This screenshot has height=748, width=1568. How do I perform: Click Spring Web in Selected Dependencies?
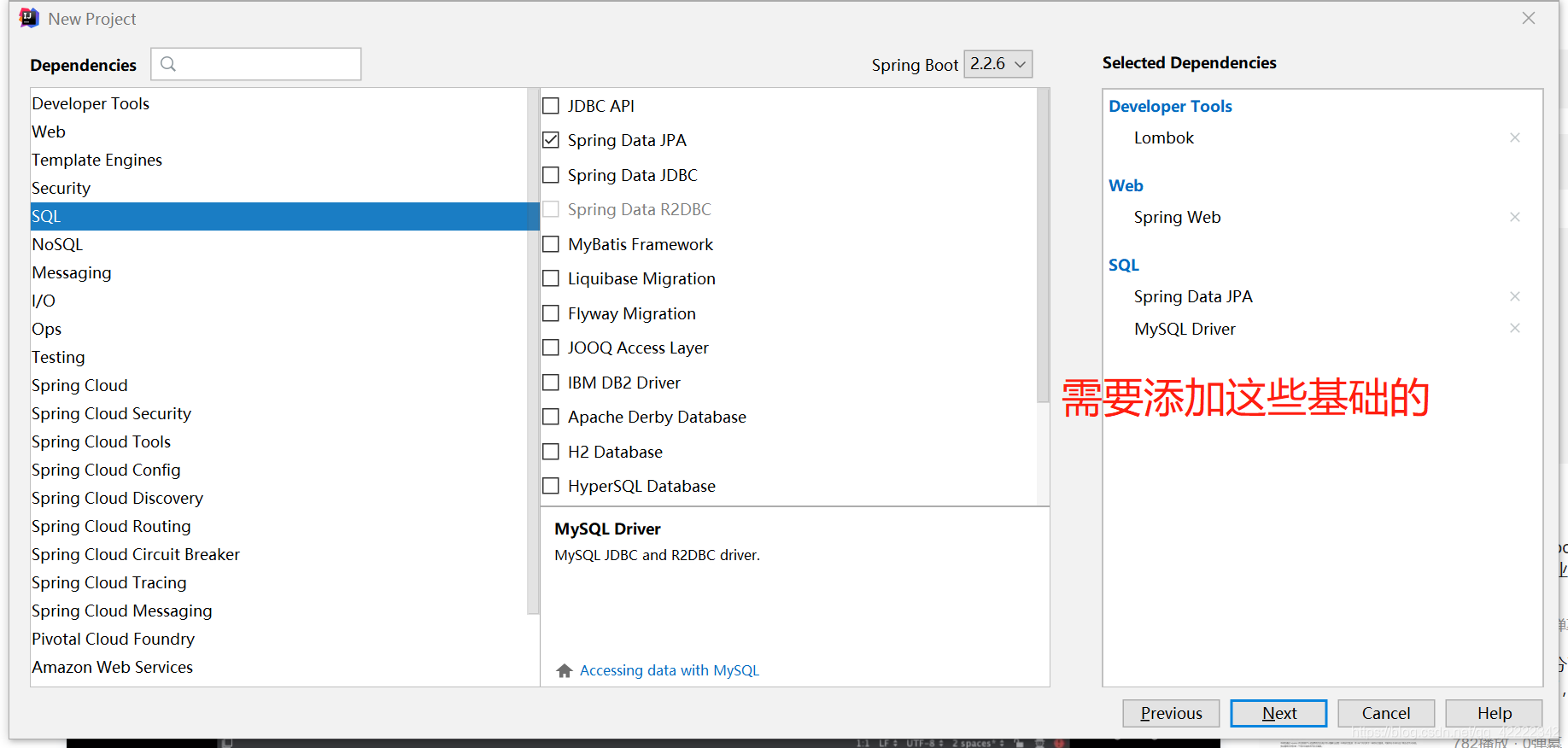pos(1177,217)
